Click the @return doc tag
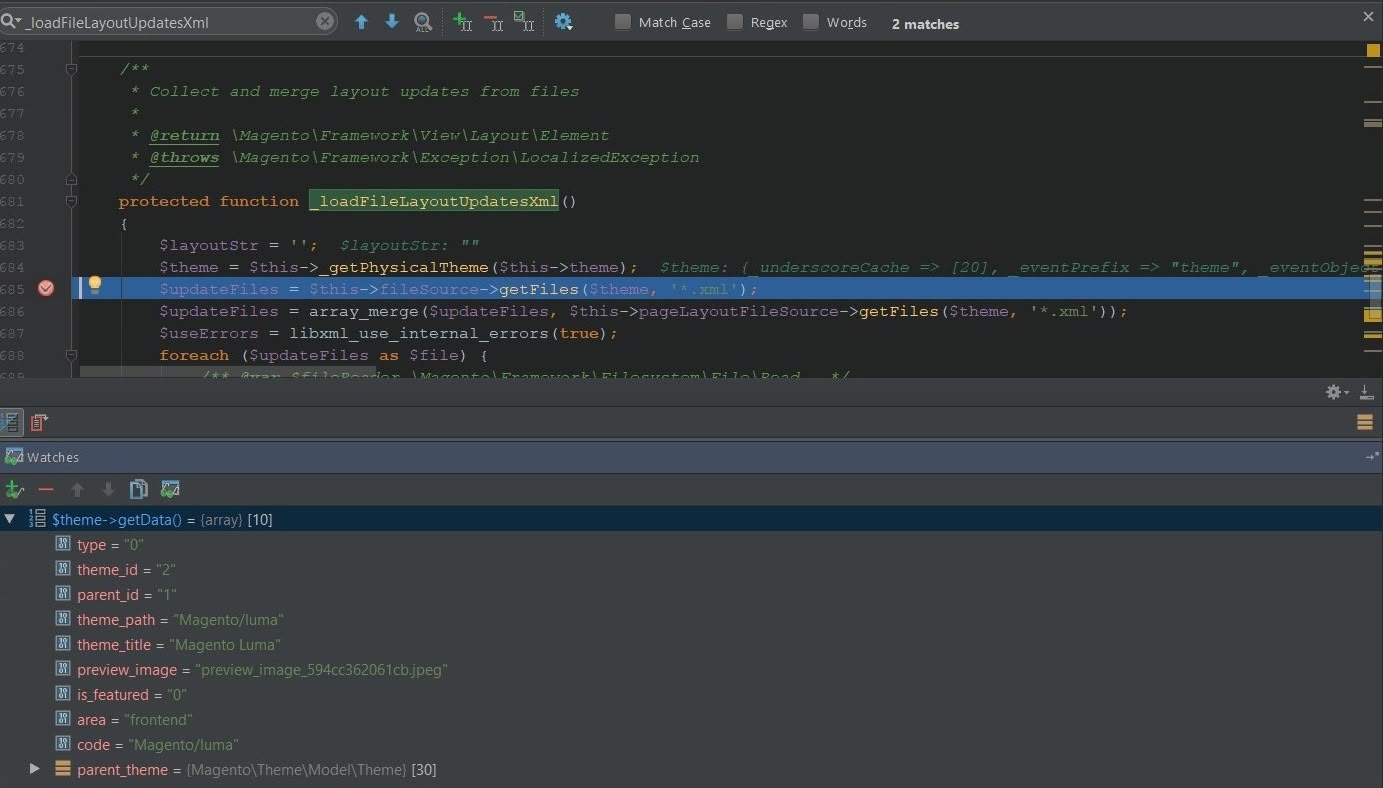The width and height of the screenshot is (1383, 788). 184,135
